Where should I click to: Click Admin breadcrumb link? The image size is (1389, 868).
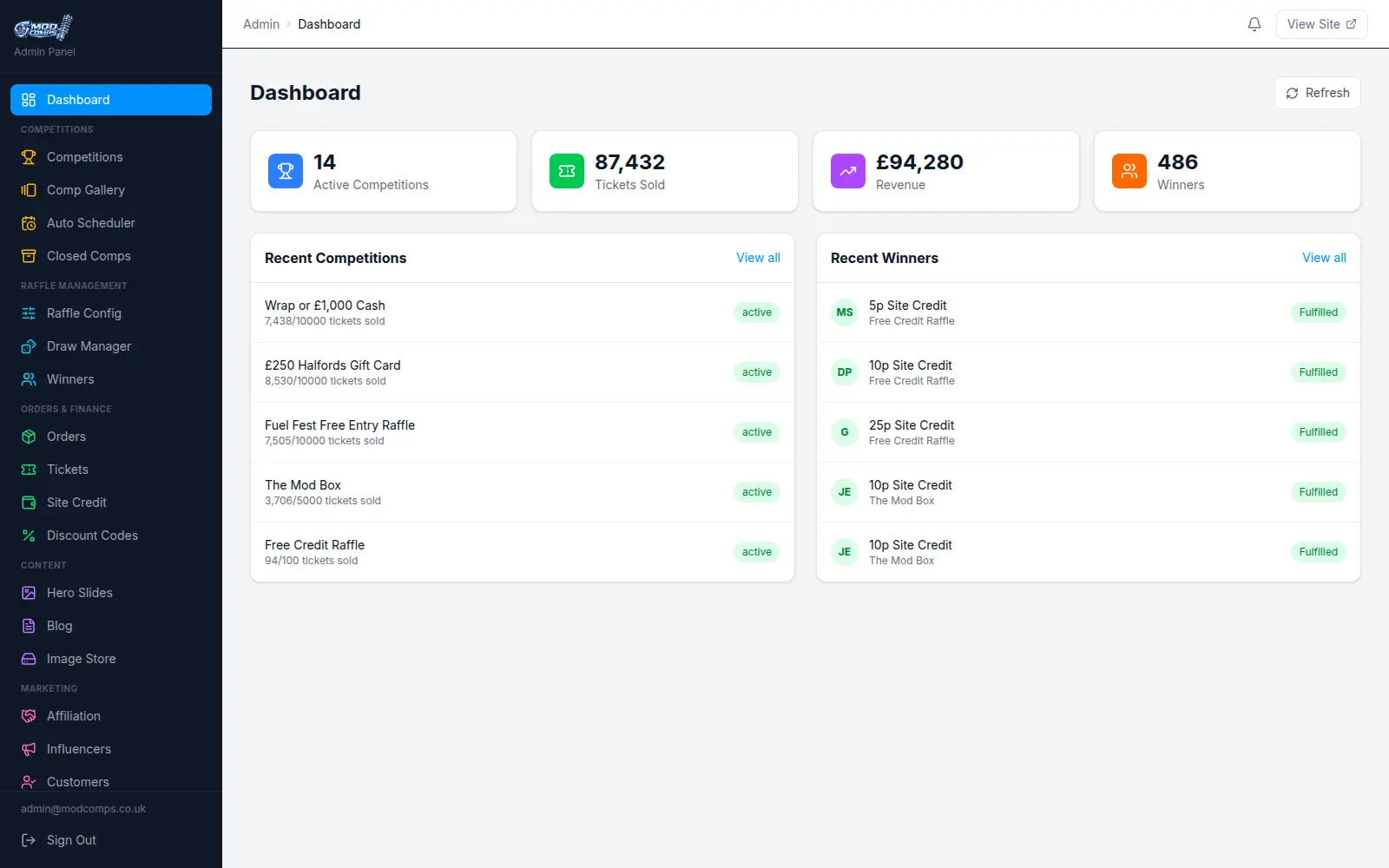click(261, 24)
